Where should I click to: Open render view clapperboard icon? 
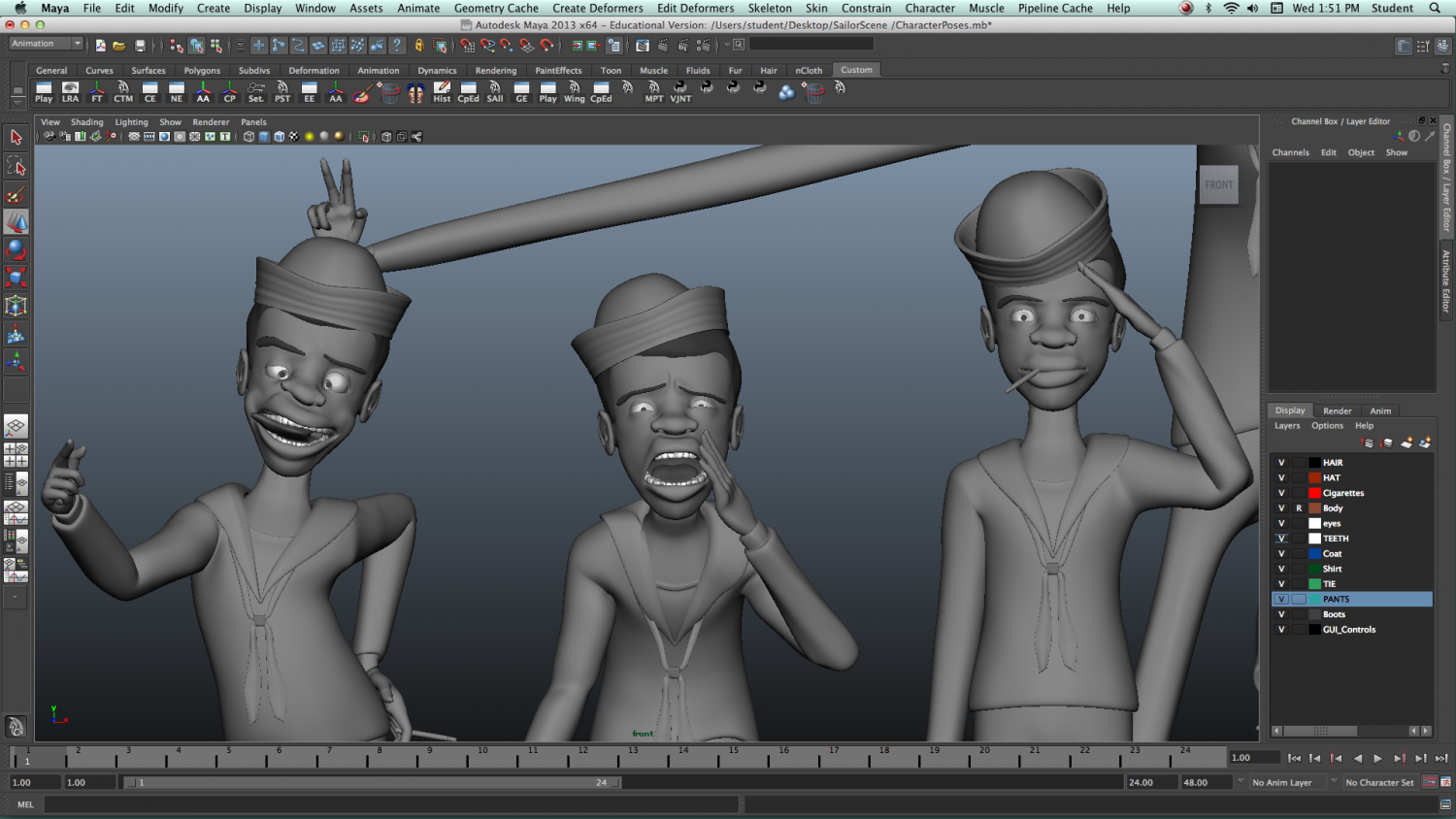point(643,45)
